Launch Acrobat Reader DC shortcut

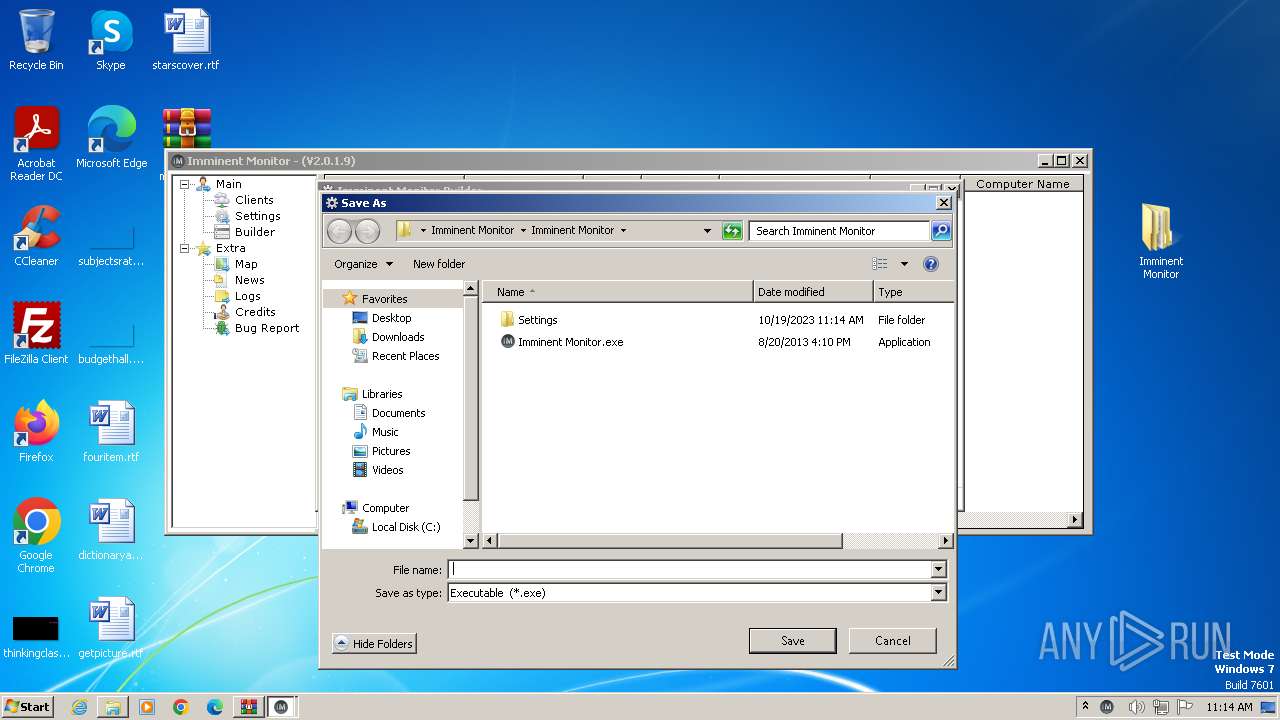tap(36, 144)
